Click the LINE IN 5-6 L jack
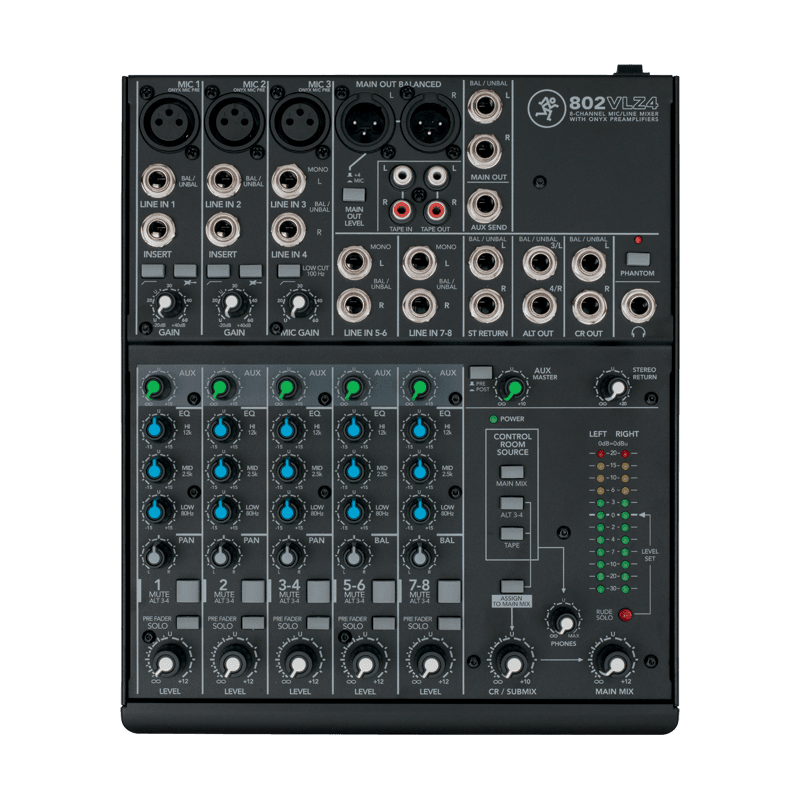The image size is (800, 800). [354, 263]
